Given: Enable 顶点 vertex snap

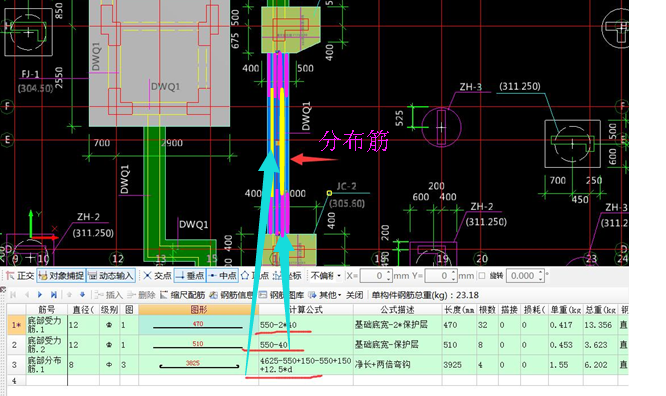Looking at the screenshot, I should (255, 276).
